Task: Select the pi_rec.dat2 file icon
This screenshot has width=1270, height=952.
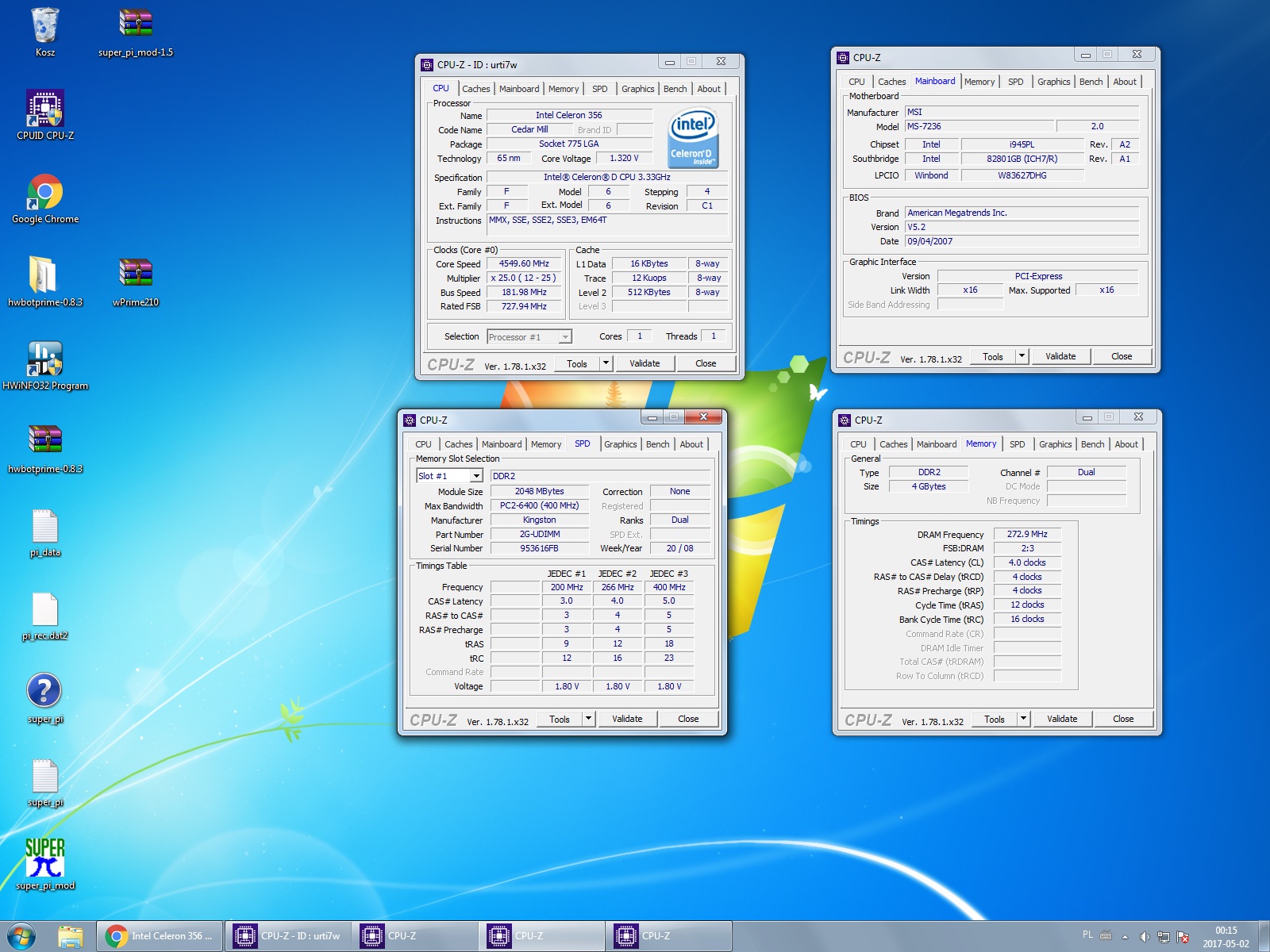Action: click(45, 615)
